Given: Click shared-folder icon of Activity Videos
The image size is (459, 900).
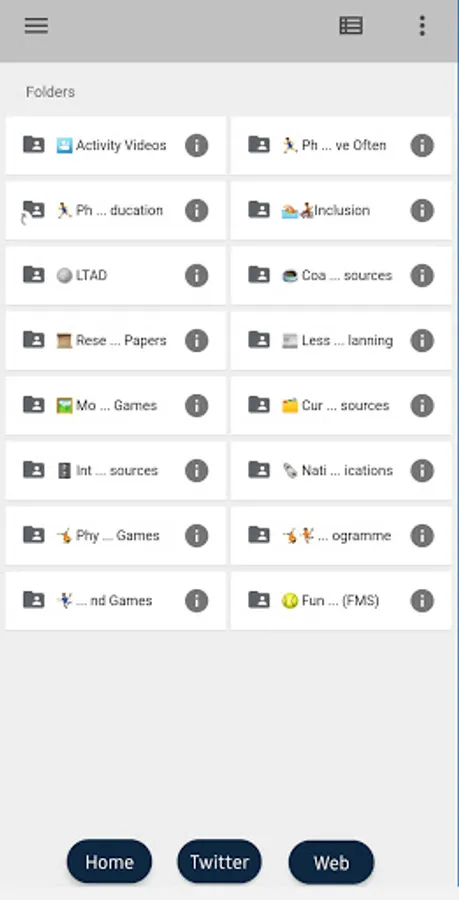Looking at the screenshot, I should (x=33, y=144).
